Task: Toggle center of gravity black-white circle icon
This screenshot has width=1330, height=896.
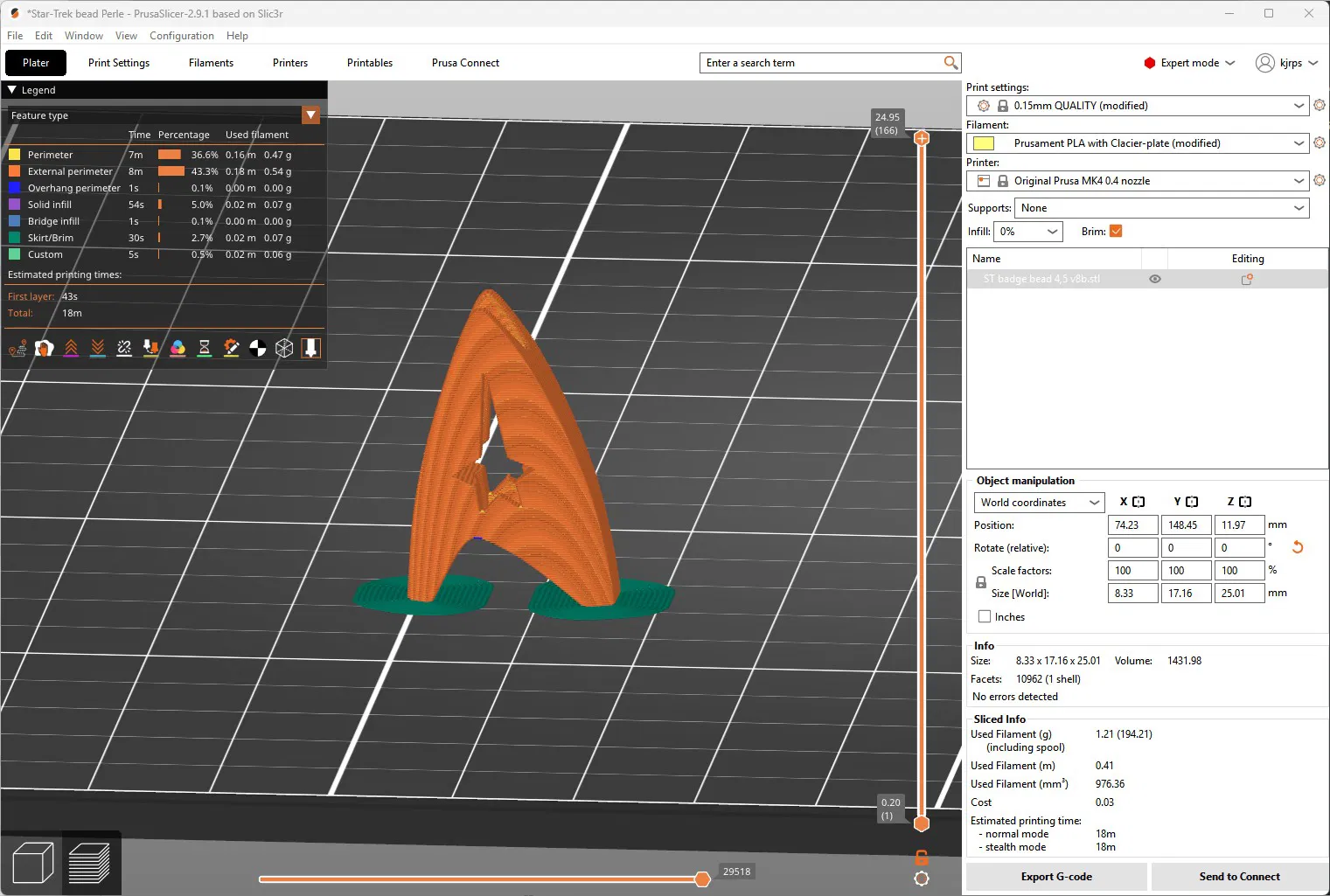Action: [x=258, y=349]
